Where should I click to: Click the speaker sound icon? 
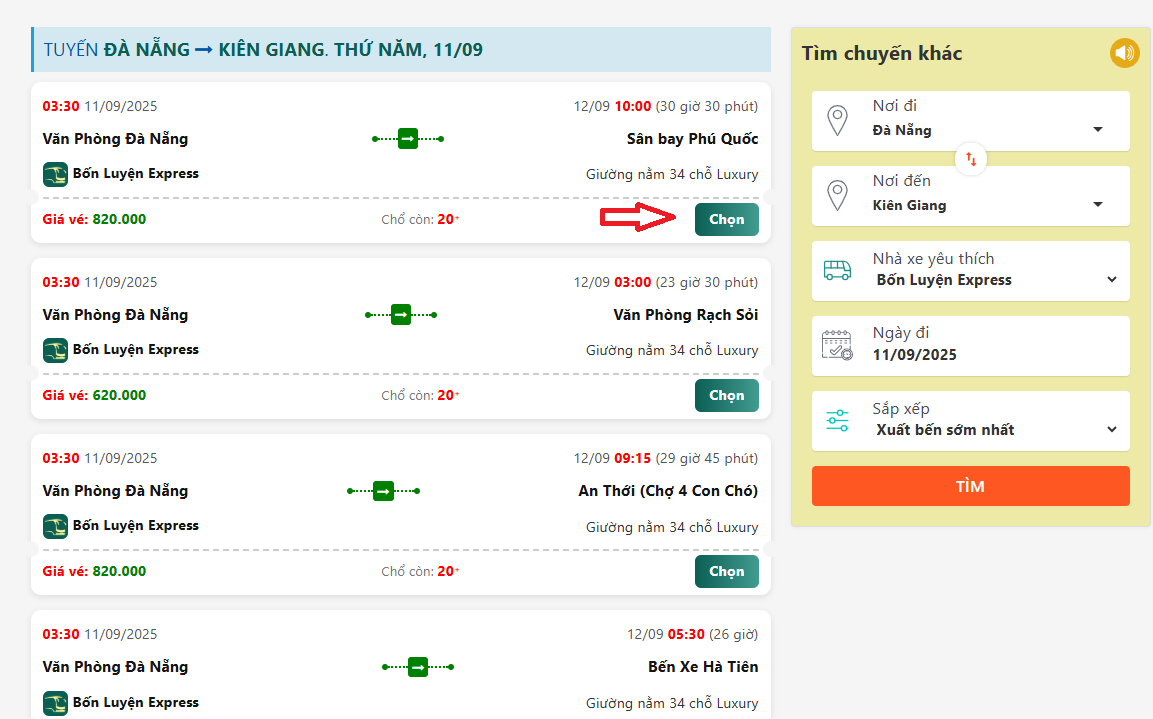pos(1124,53)
